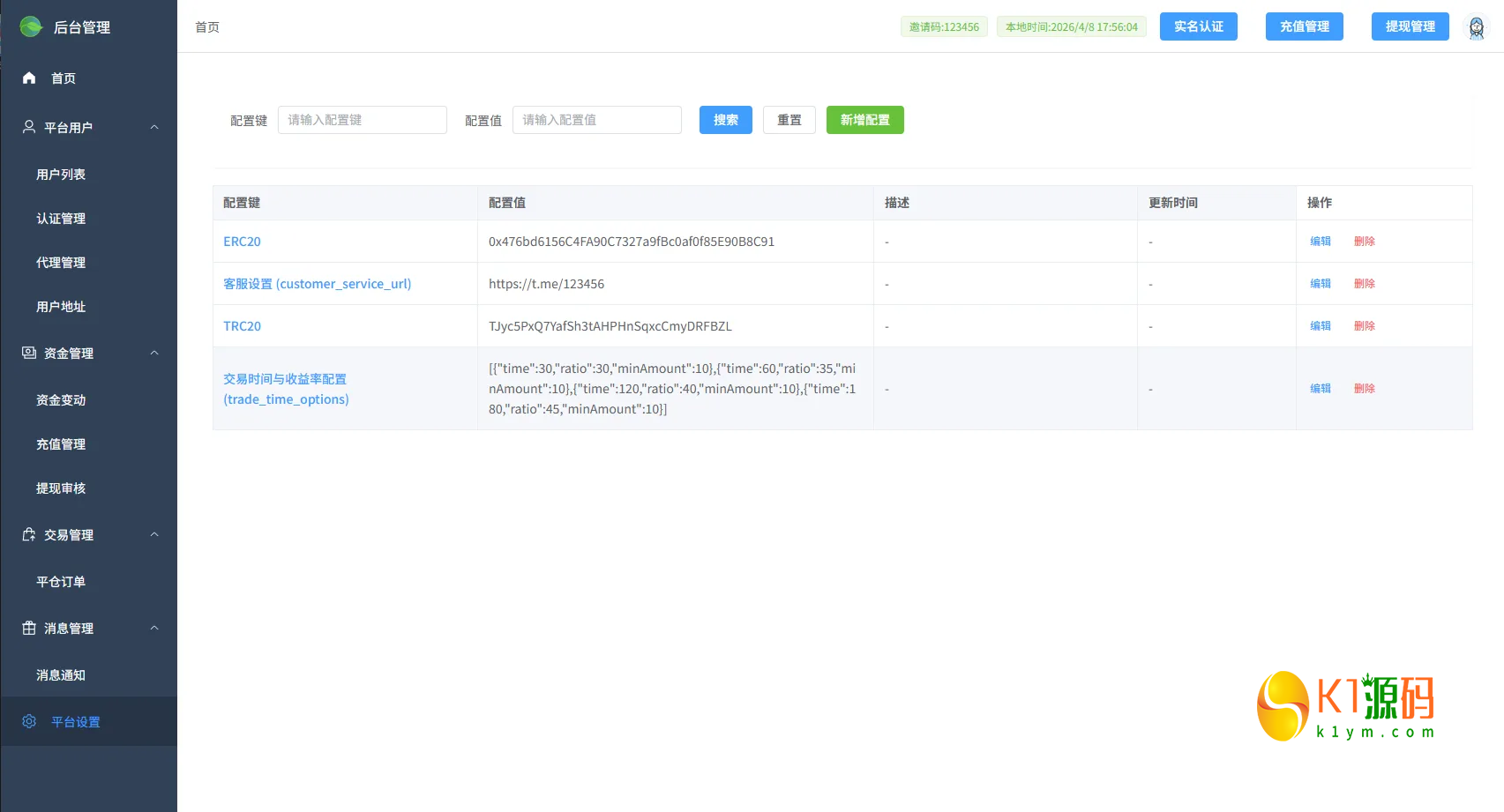Click 删除 for the ERC20 row
Viewport: 1504px width, 812px height.
click(x=1364, y=242)
